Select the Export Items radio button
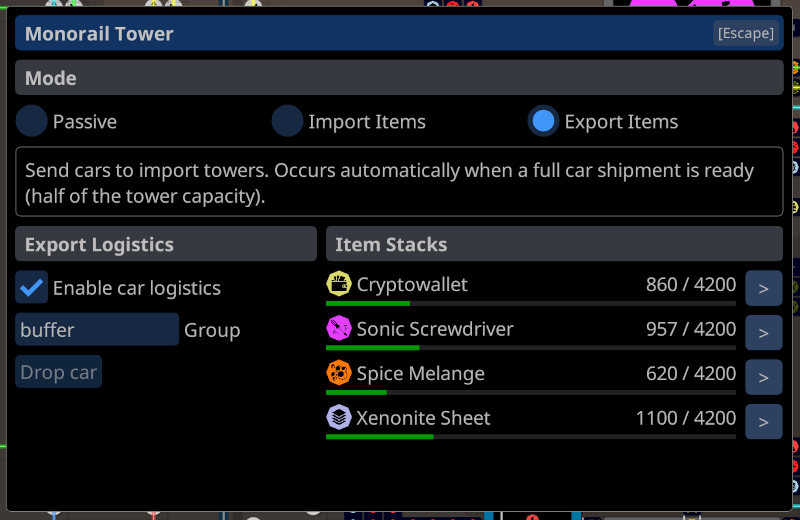 (543, 121)
